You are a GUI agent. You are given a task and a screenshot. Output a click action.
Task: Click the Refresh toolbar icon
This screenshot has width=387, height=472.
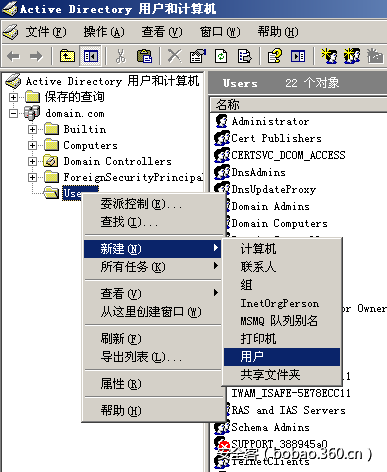[221, 56]
